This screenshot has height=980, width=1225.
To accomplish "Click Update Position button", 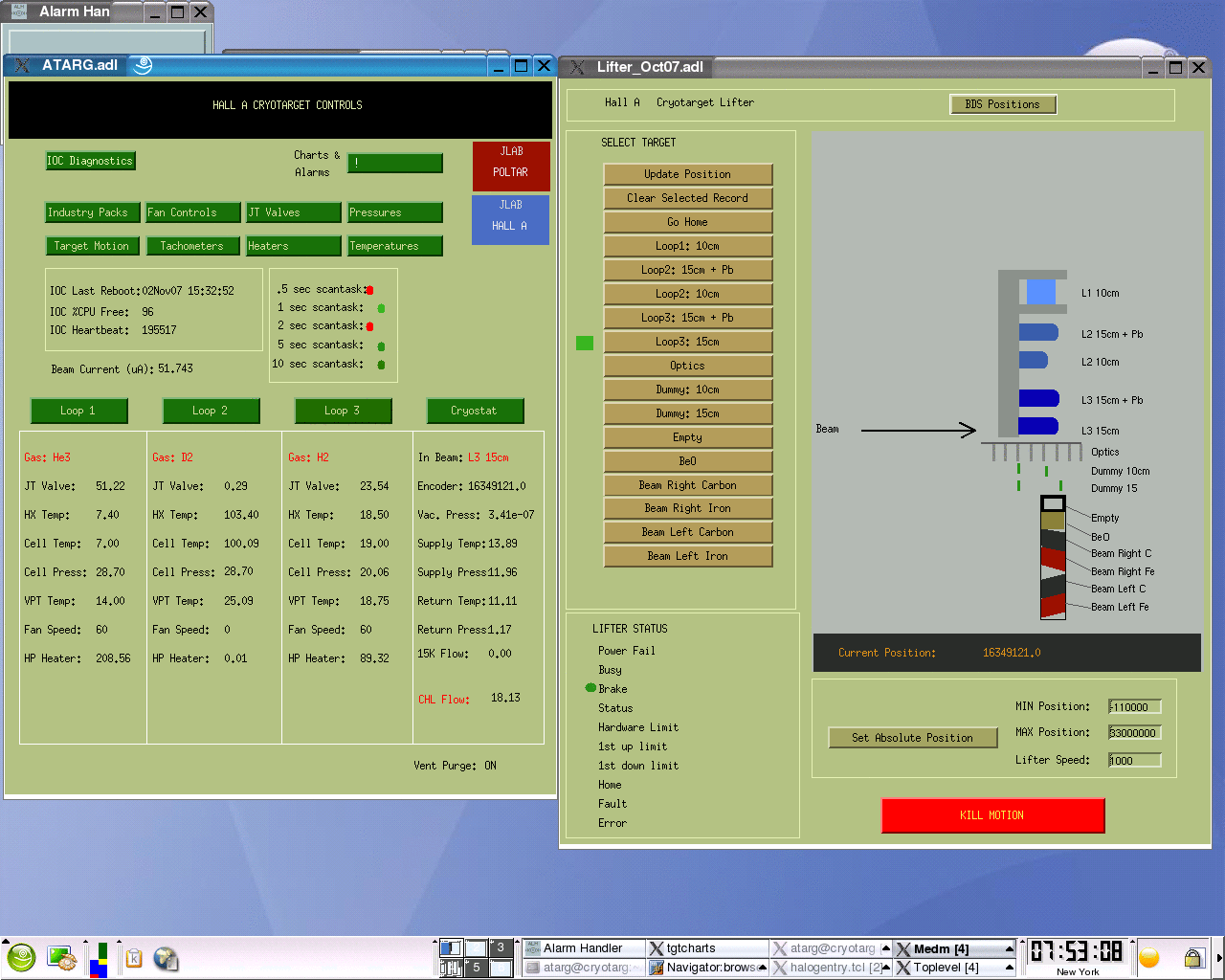I will (x=688, y=174).
